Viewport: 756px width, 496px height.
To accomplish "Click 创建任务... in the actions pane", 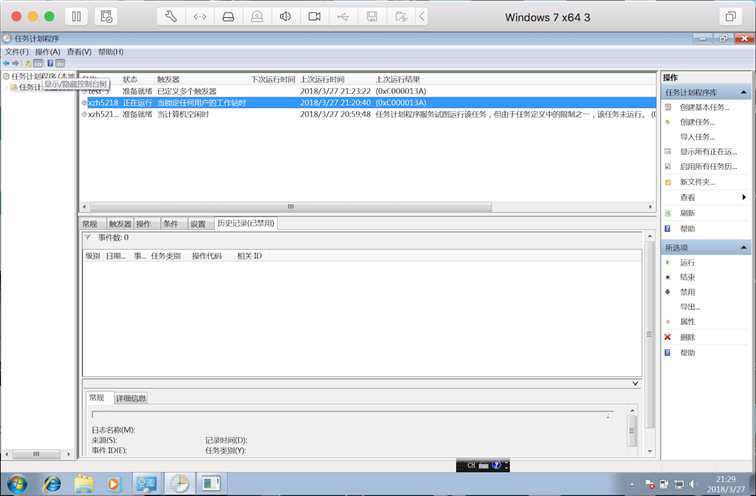I will [698, 122].
